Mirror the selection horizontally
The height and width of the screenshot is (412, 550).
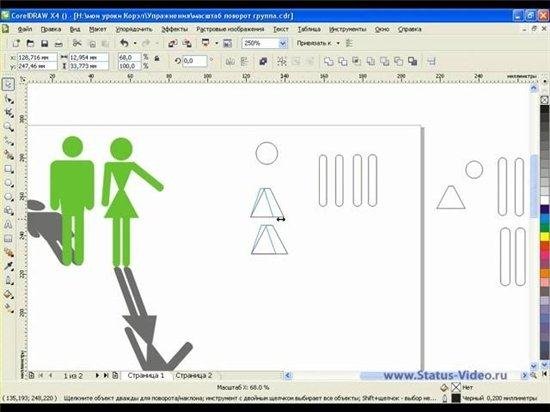[230, 62]
